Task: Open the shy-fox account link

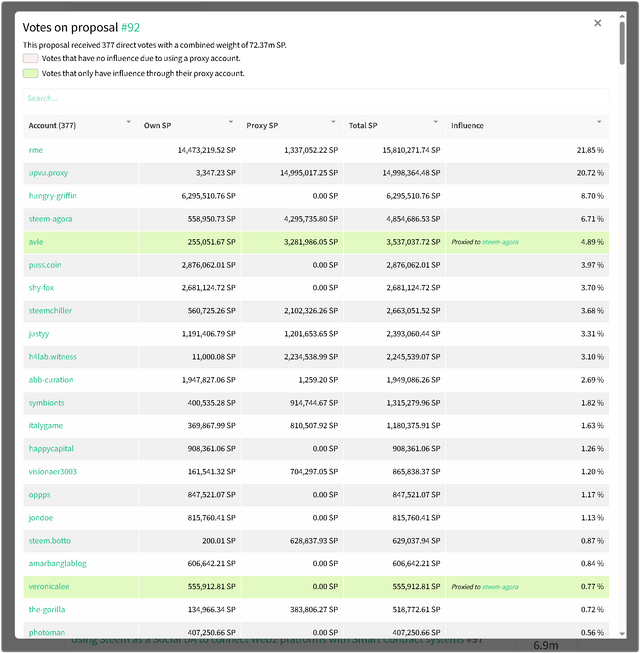Action: (41, 288)
